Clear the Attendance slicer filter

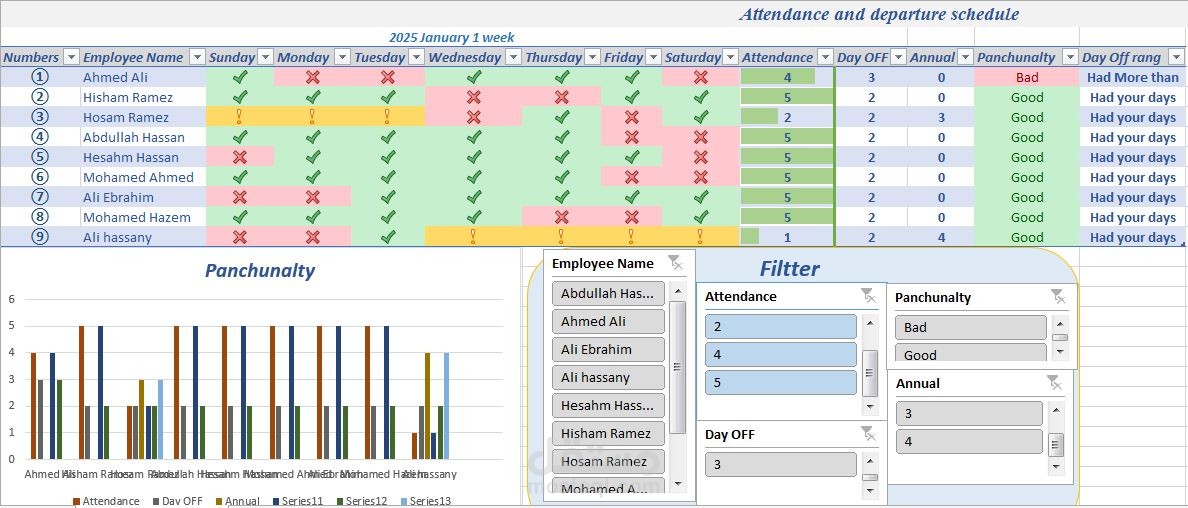pos(868,296)
